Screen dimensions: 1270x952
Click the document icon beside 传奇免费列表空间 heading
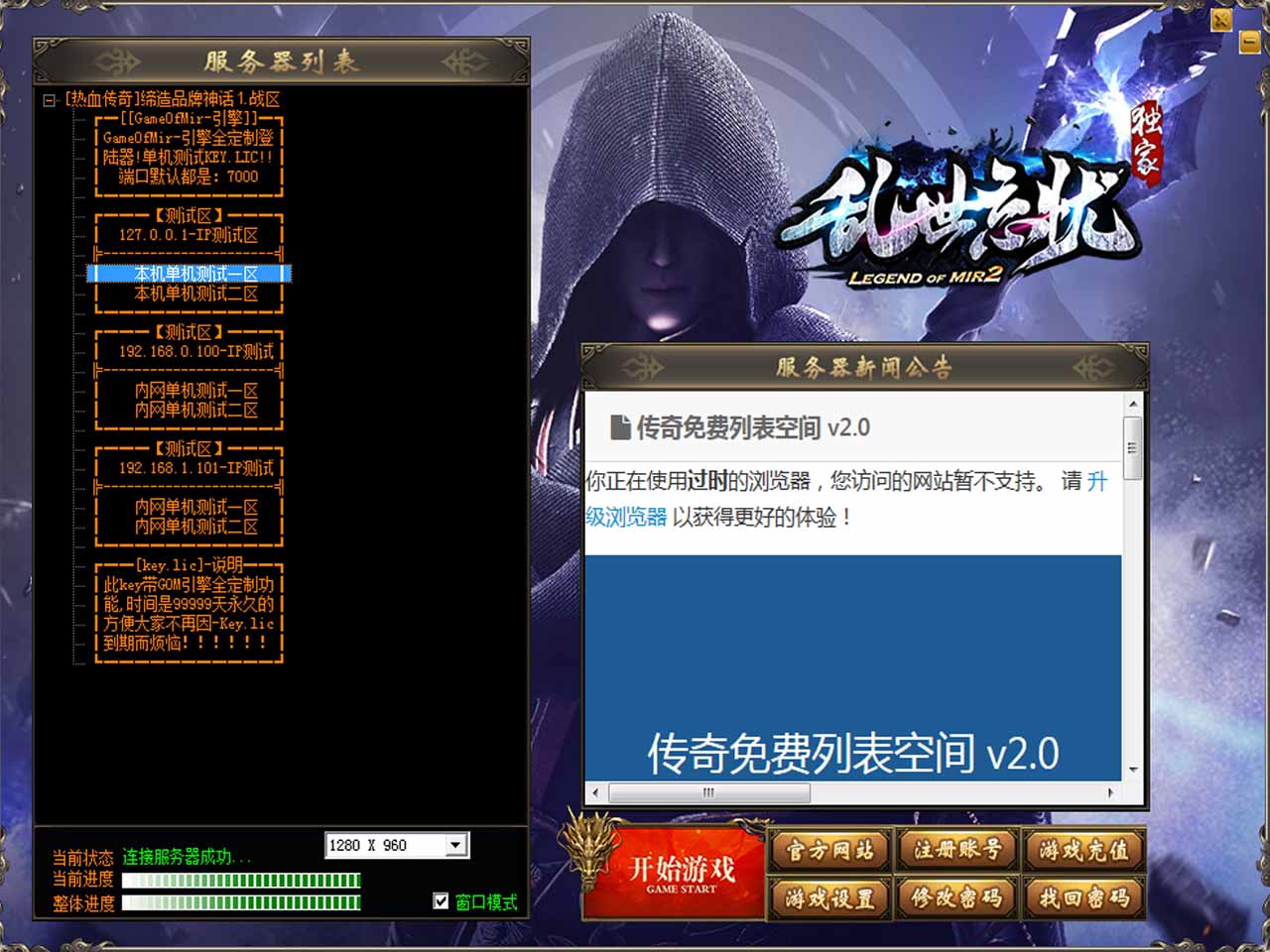coord(620,427)
